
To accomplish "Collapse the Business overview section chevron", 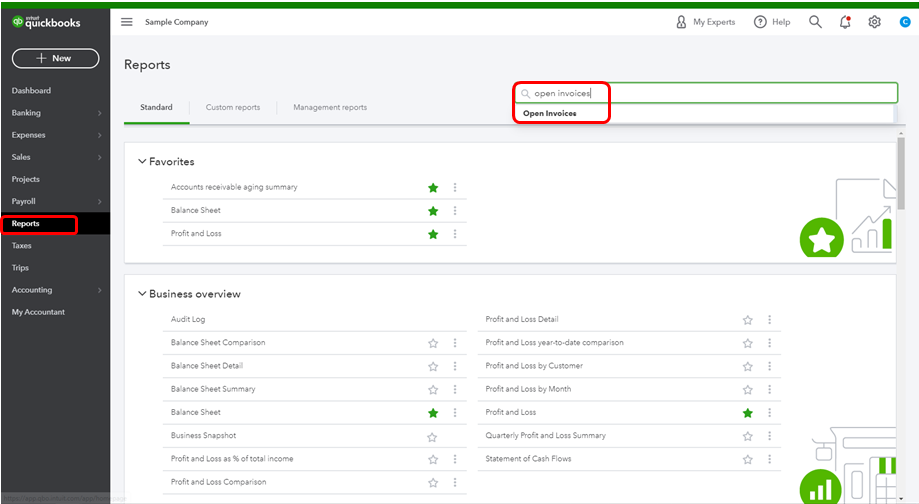I will (x=142, y=294).
